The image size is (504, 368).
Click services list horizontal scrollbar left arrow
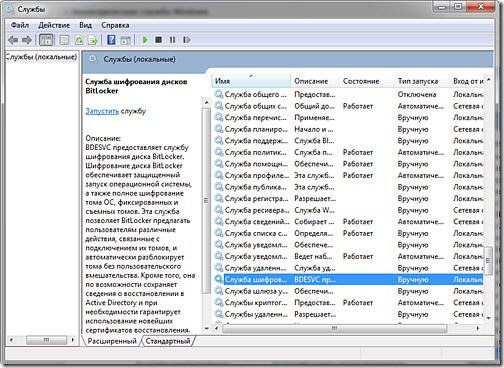pos(216,328)
